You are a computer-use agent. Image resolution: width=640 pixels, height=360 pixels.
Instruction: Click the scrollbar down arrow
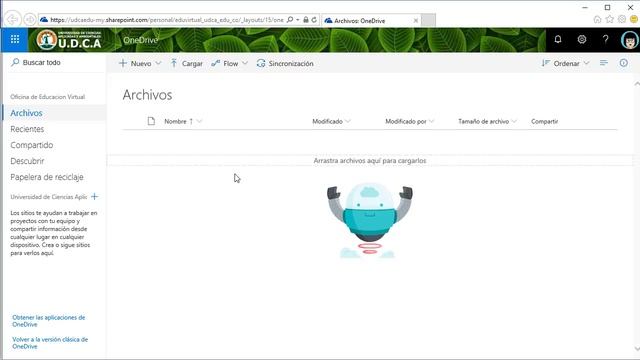click(636, 349)
